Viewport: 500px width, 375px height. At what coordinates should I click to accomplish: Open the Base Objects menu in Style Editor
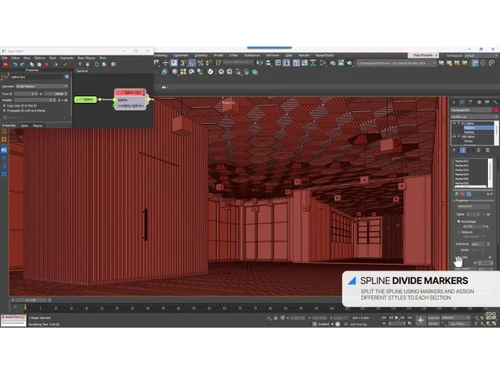(86, 58)
